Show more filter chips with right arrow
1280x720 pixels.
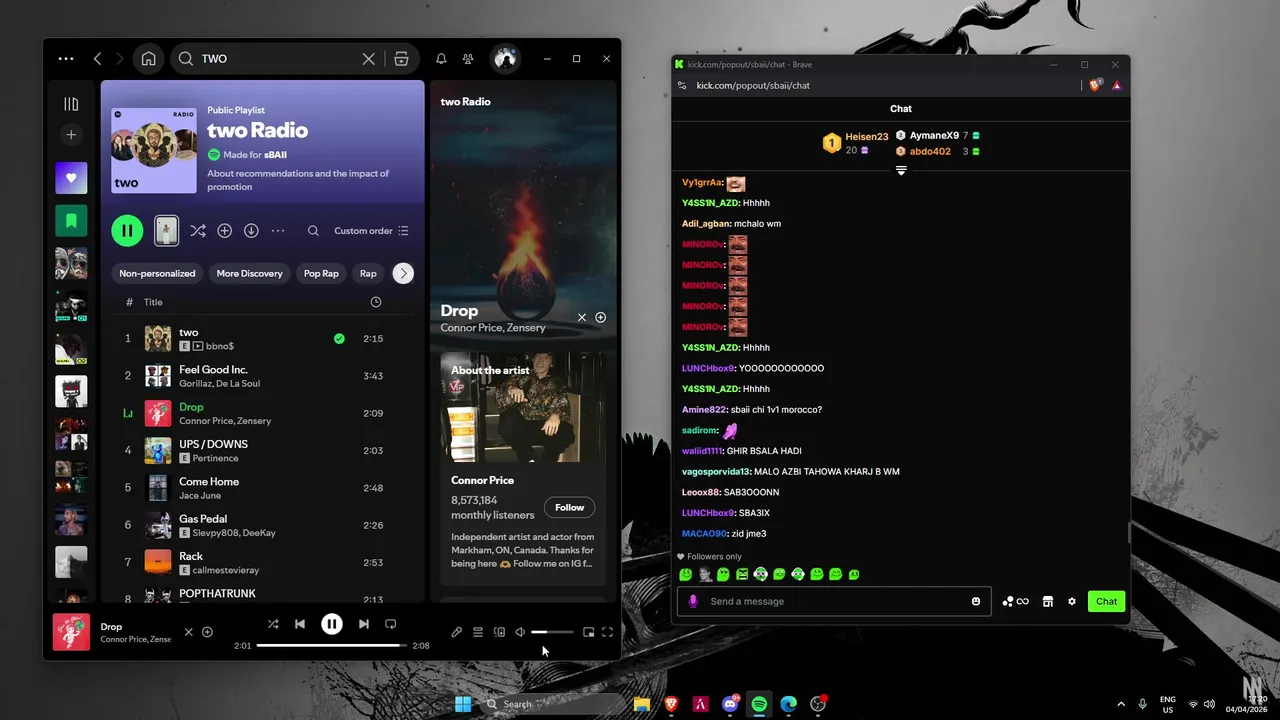403,273
